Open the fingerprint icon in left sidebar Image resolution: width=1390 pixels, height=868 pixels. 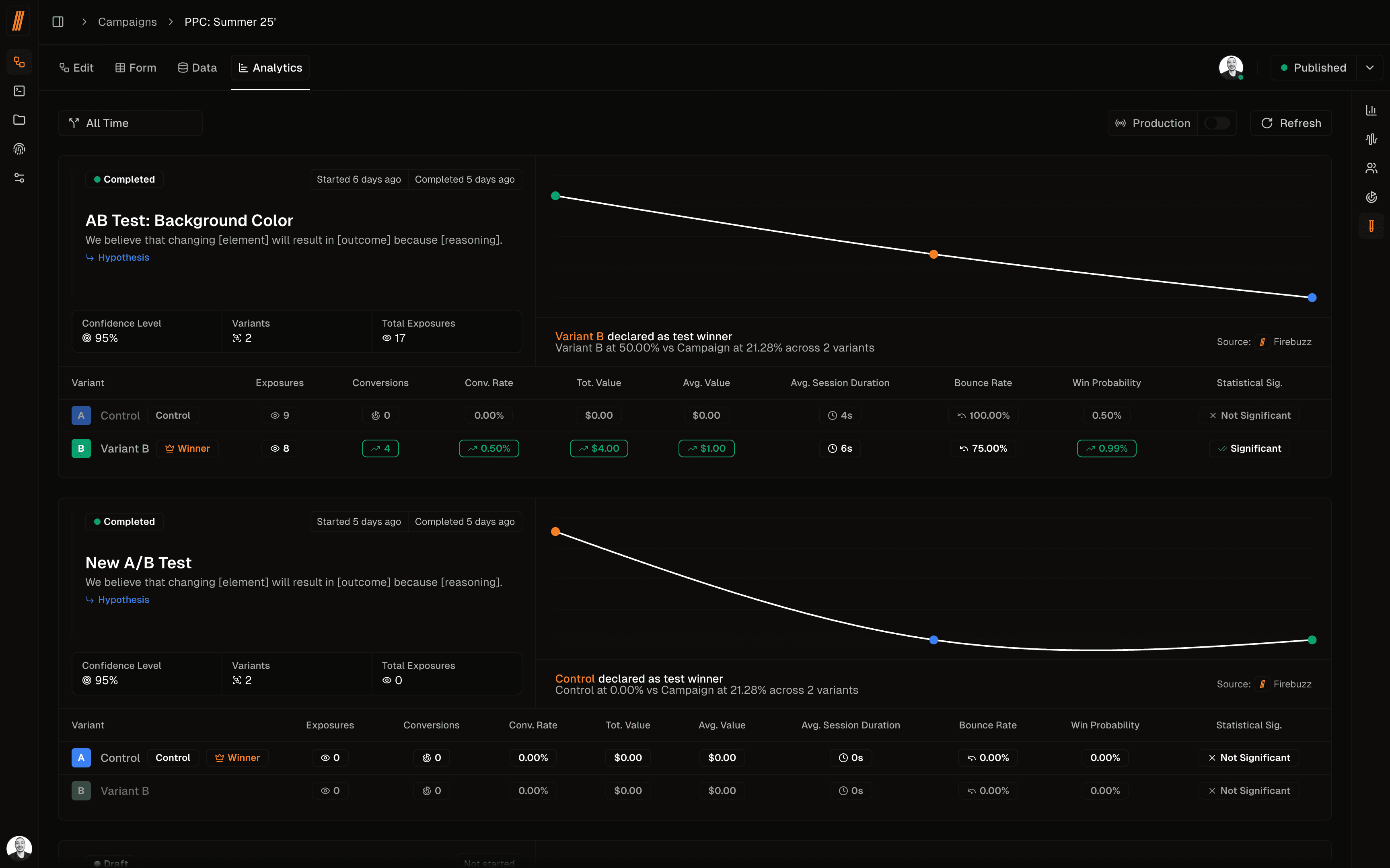point(19,149)
